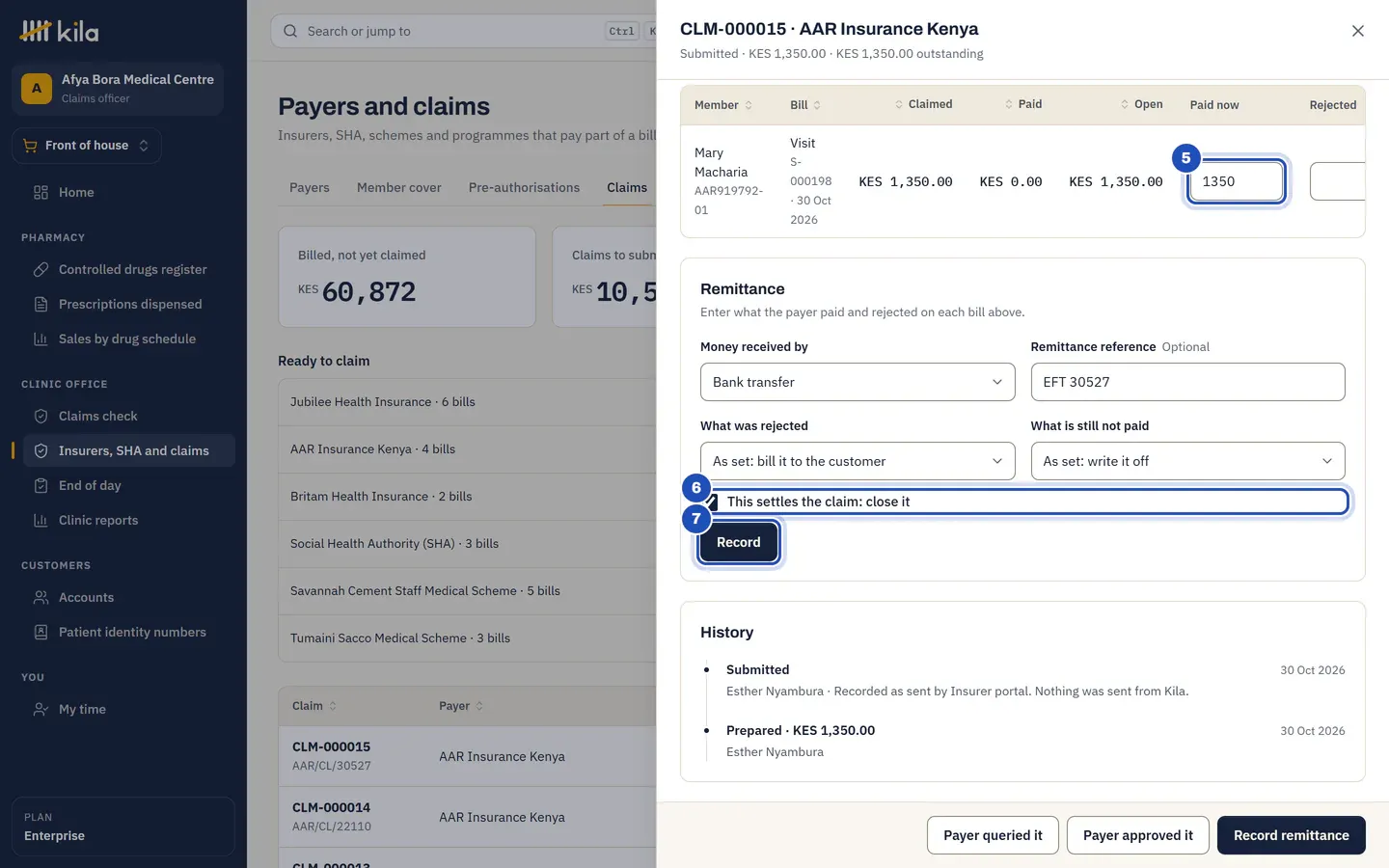1389x868 pixels.
Task: Expand the Front of house switcher
Action: click(x=87, y=146)
